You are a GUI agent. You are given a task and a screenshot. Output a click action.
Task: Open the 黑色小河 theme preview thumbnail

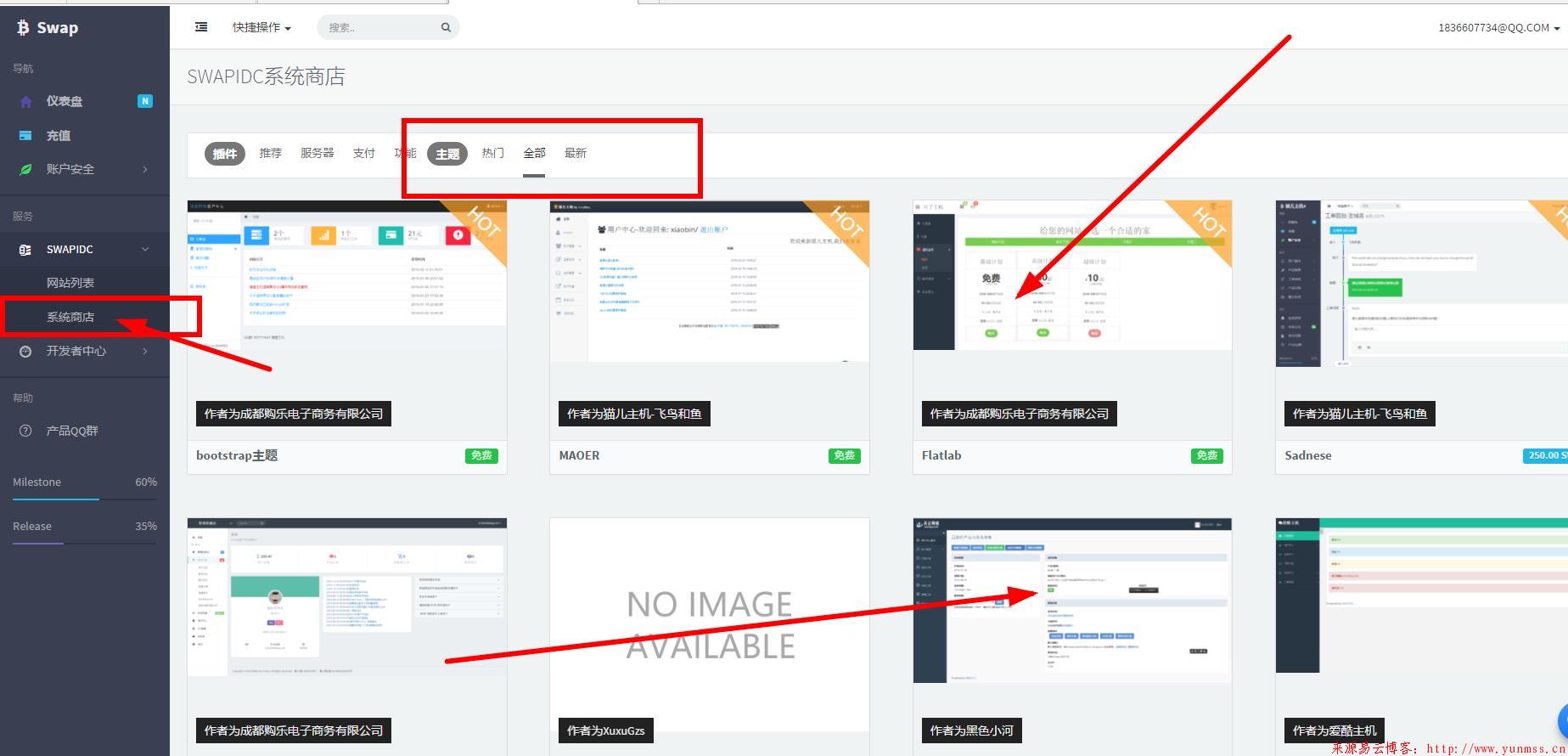coord(1072,601)
